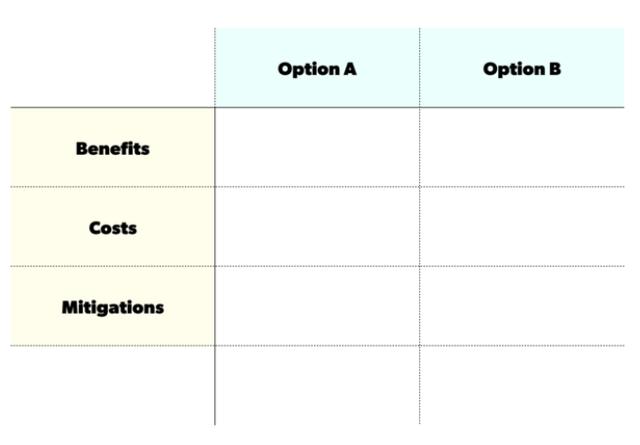Click the dotted line between Benefits and Costs labels
Screen dimensions: 640x445
pos(113,187)
